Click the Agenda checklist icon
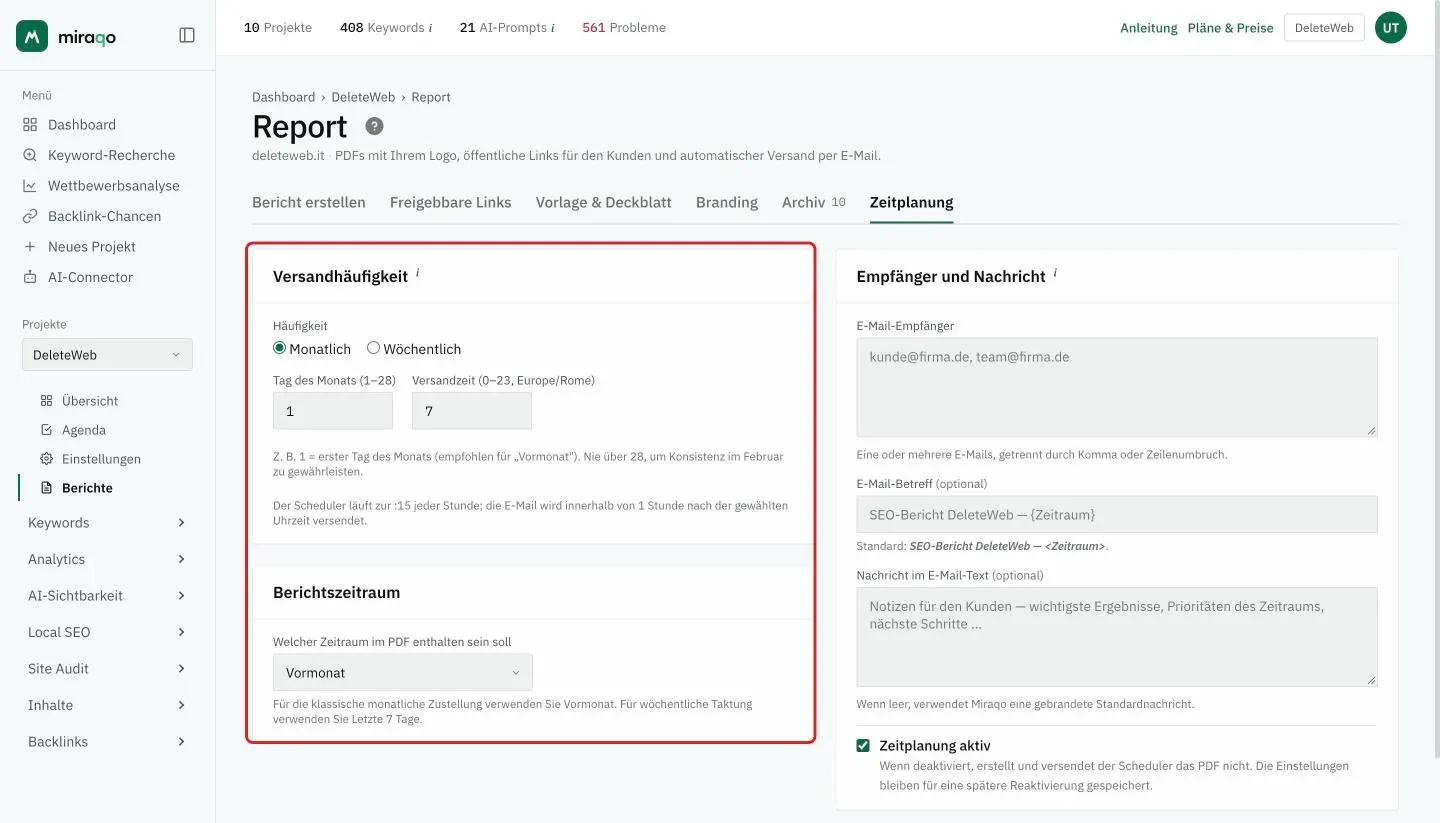The width and height of the screenshot is (1440, 823). 46,430
